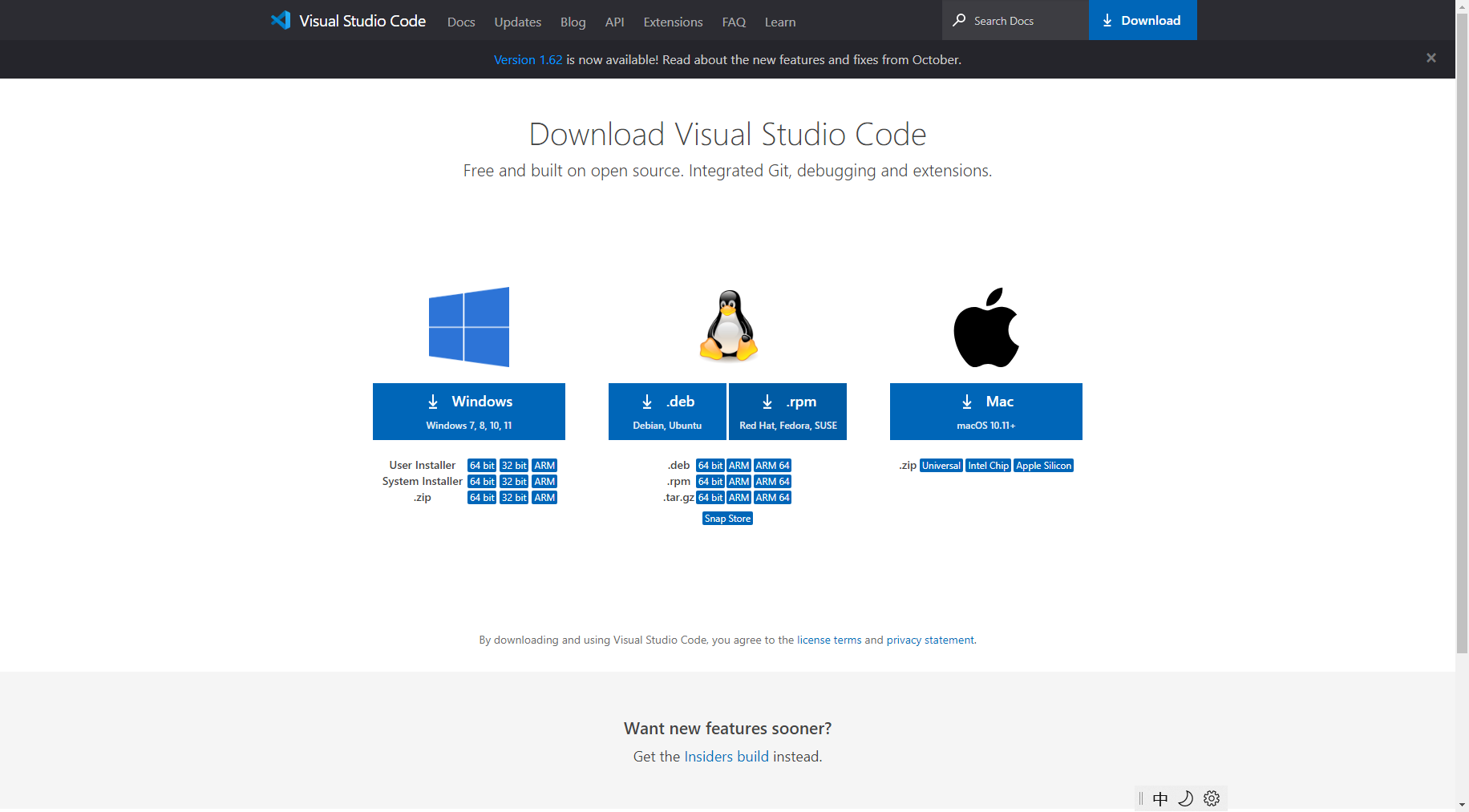Open the FAQ navigation link
Image resolution: width=1469 pixels, height=812 pixels.
coord(734,22)
